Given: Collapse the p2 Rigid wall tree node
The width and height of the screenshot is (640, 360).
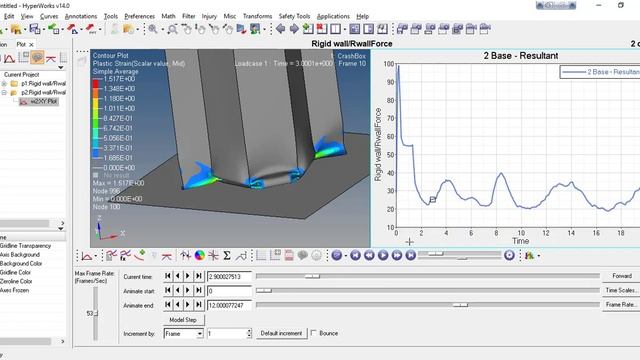Looking at the screenshot, I should 4,93.
